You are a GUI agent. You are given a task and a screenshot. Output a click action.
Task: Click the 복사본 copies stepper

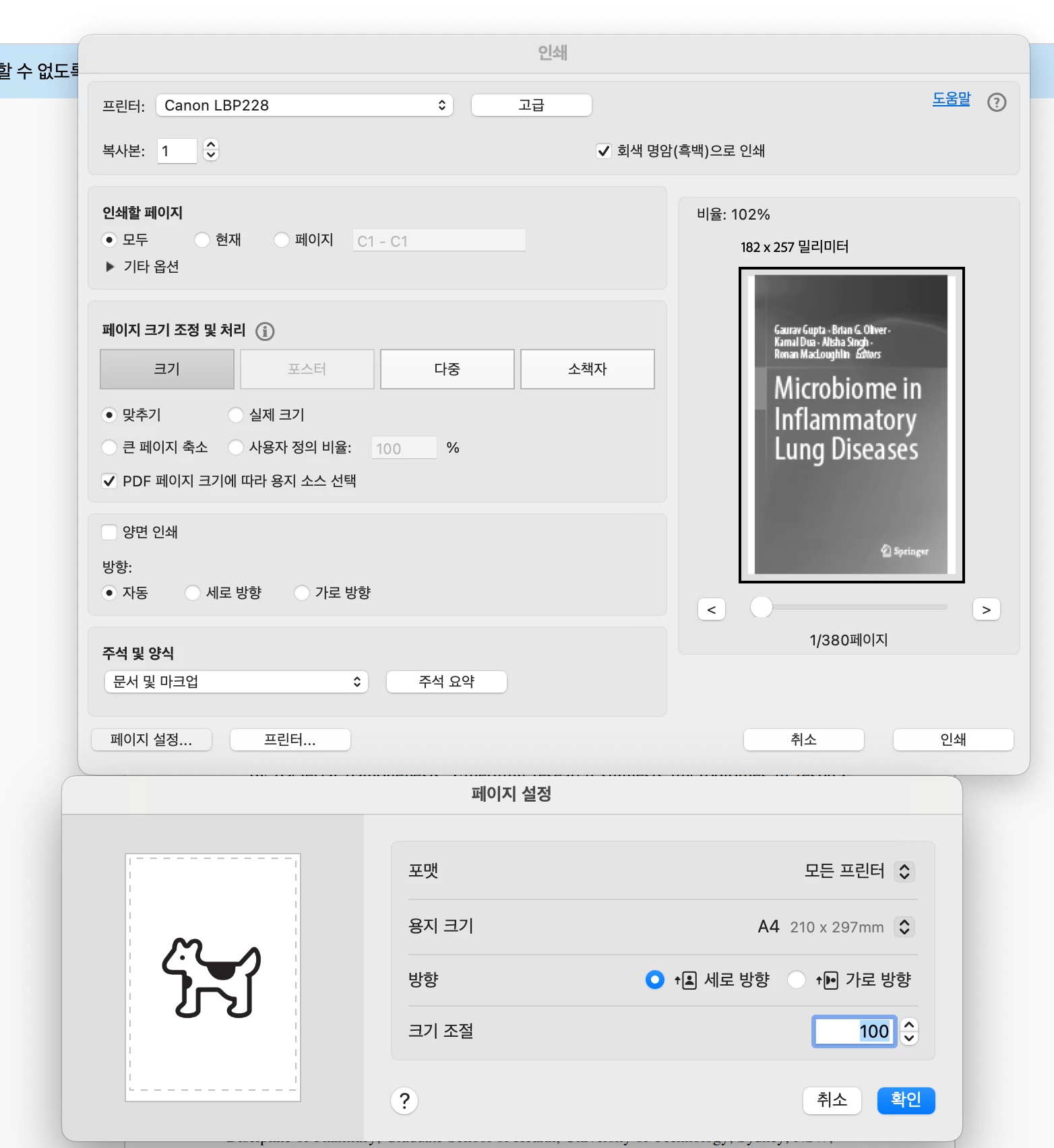point(211,150)
